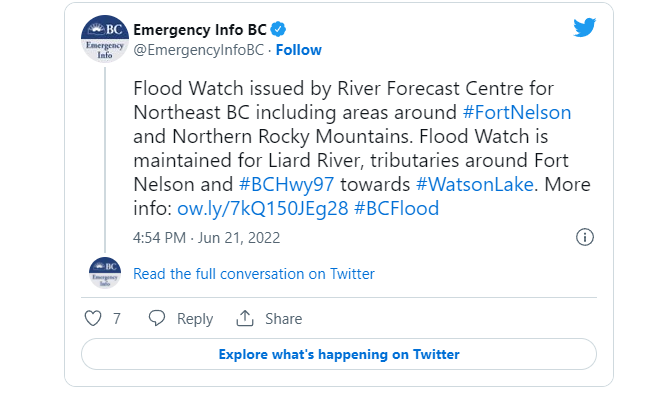
Task: Open the tweet info circle icon
Action: point(585,237)
